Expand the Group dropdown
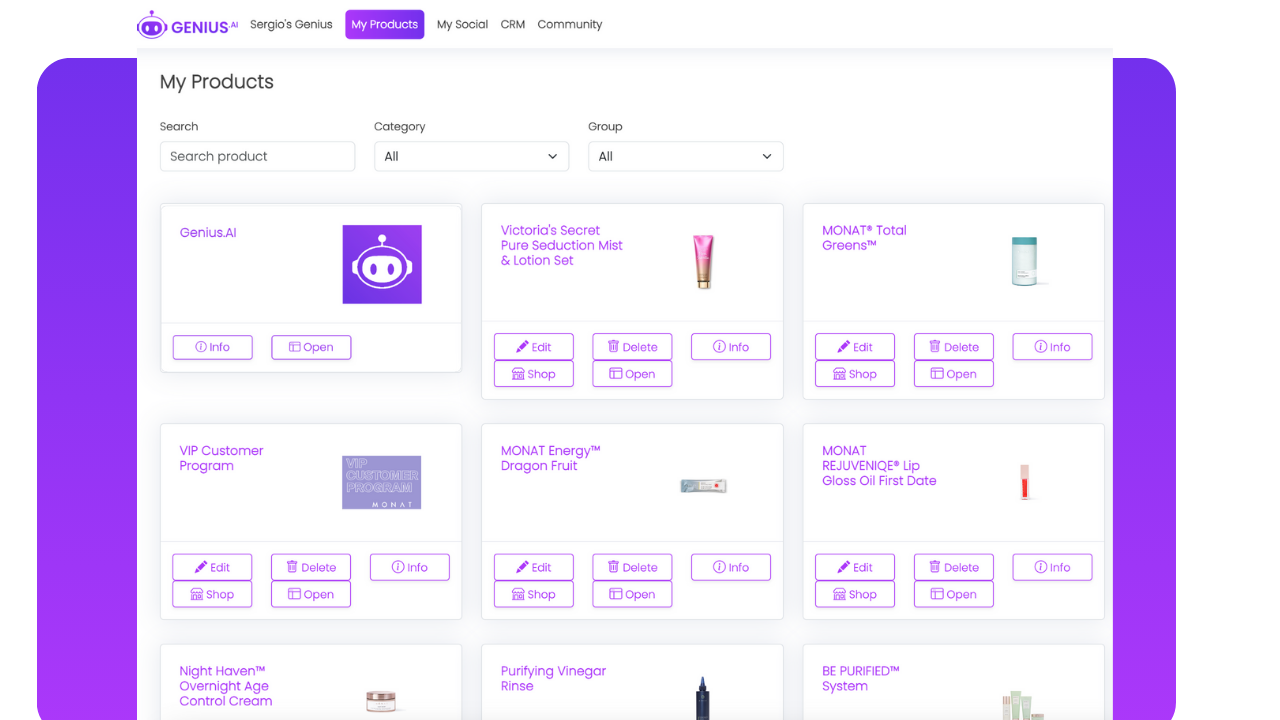Viewport: 1280px width, 720px height. 685,156
